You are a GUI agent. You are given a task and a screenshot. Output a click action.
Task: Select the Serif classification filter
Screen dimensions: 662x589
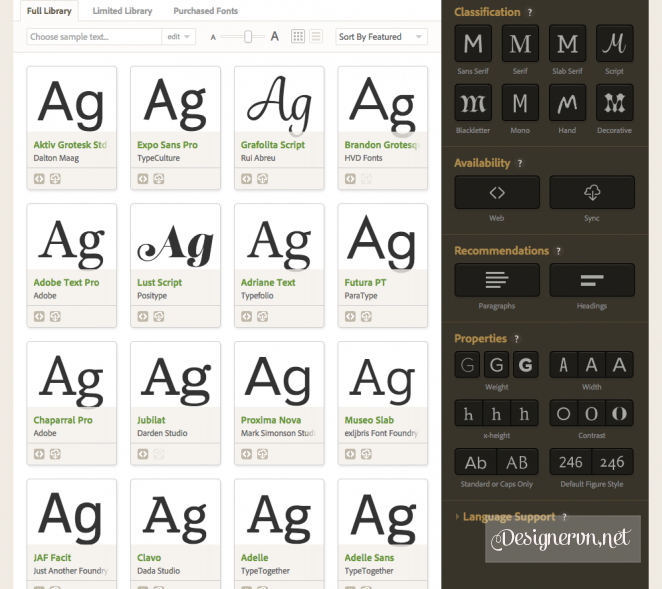[x=520, y=43]
